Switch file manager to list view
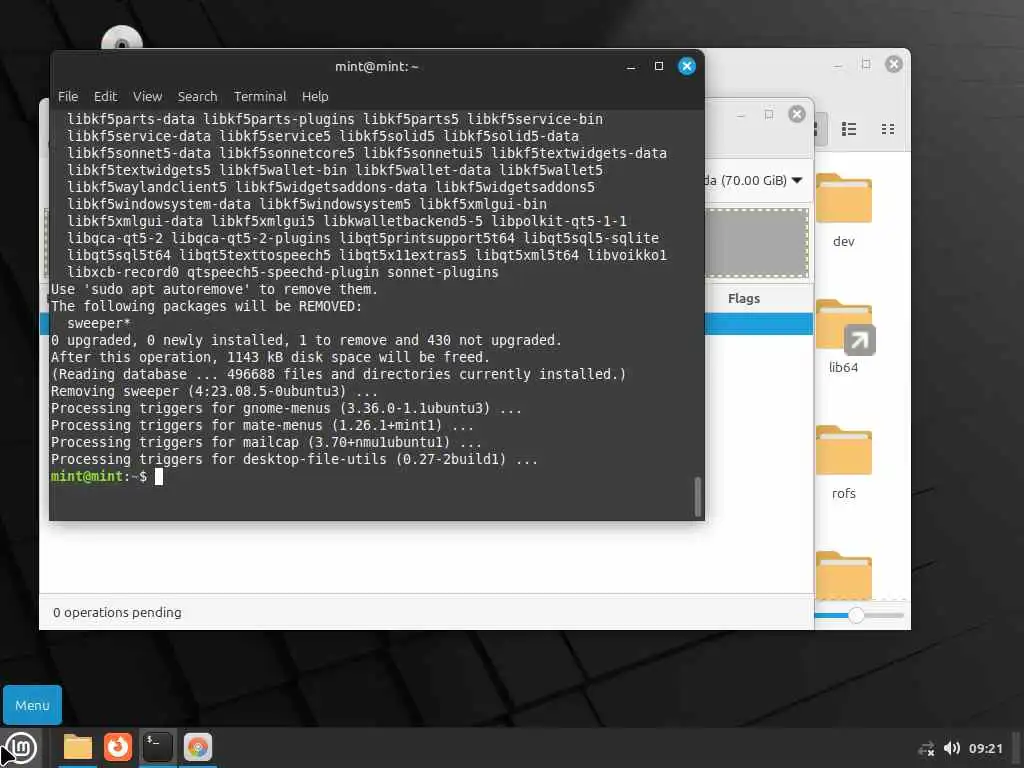This screenshot has width=1024, height=768. coord(849,129)
